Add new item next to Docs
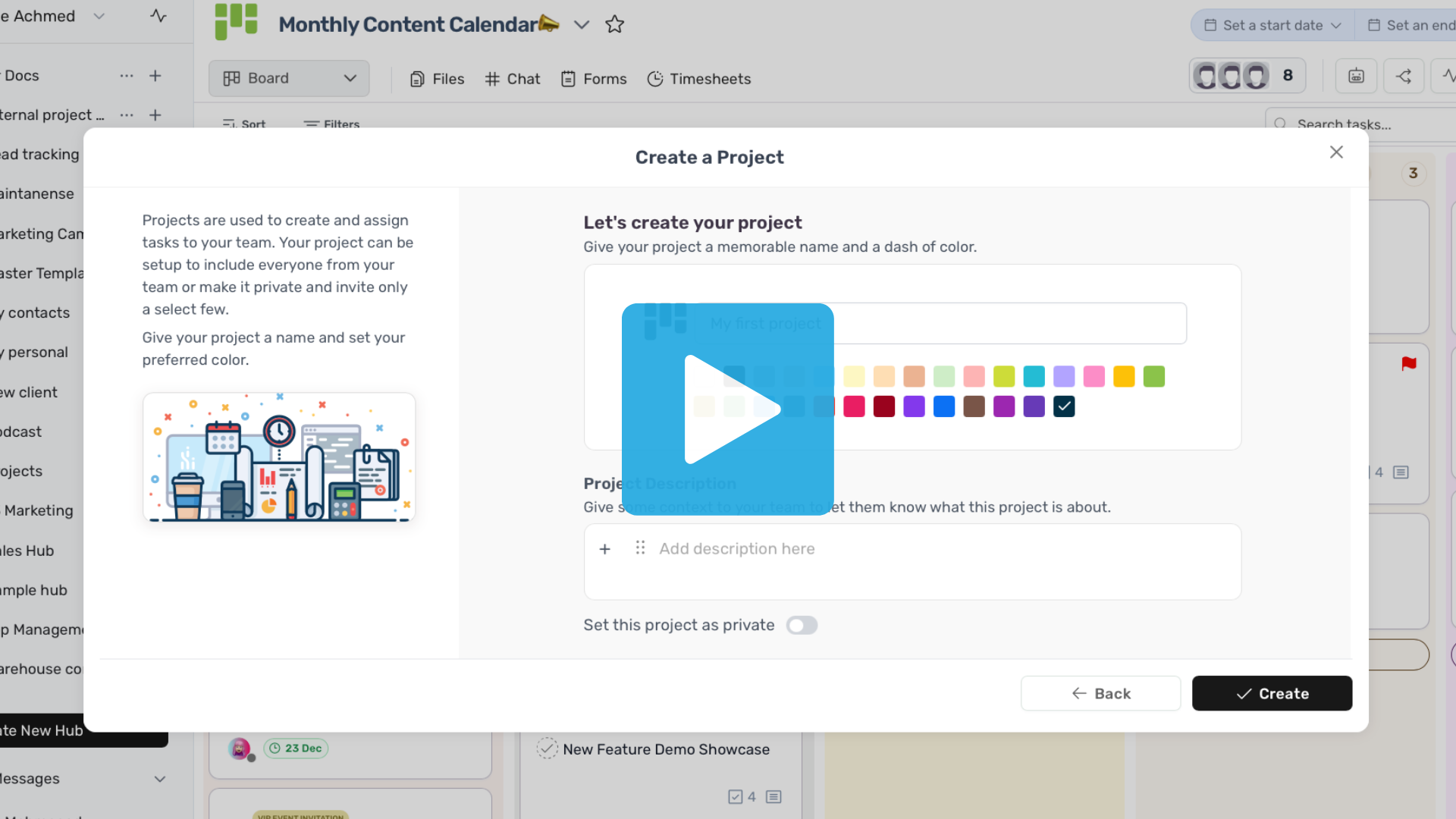Screen dimensions: 1456x819 155,76
